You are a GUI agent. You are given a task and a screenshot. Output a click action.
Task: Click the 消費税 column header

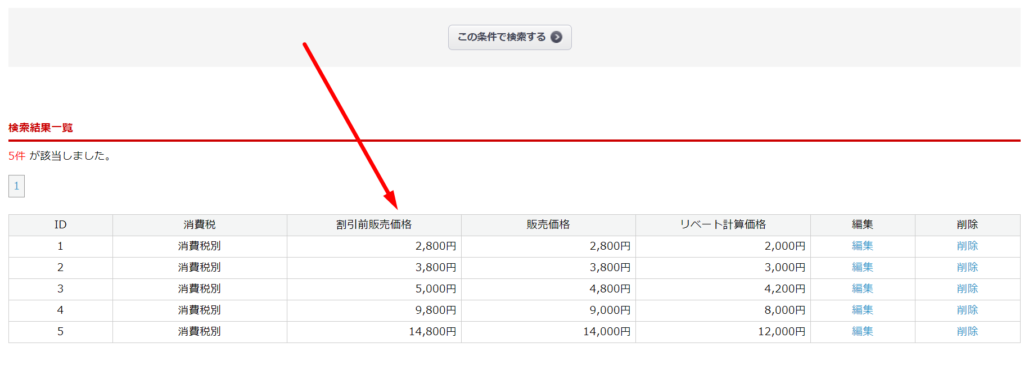pyautogui.click(x=200, y=225)
